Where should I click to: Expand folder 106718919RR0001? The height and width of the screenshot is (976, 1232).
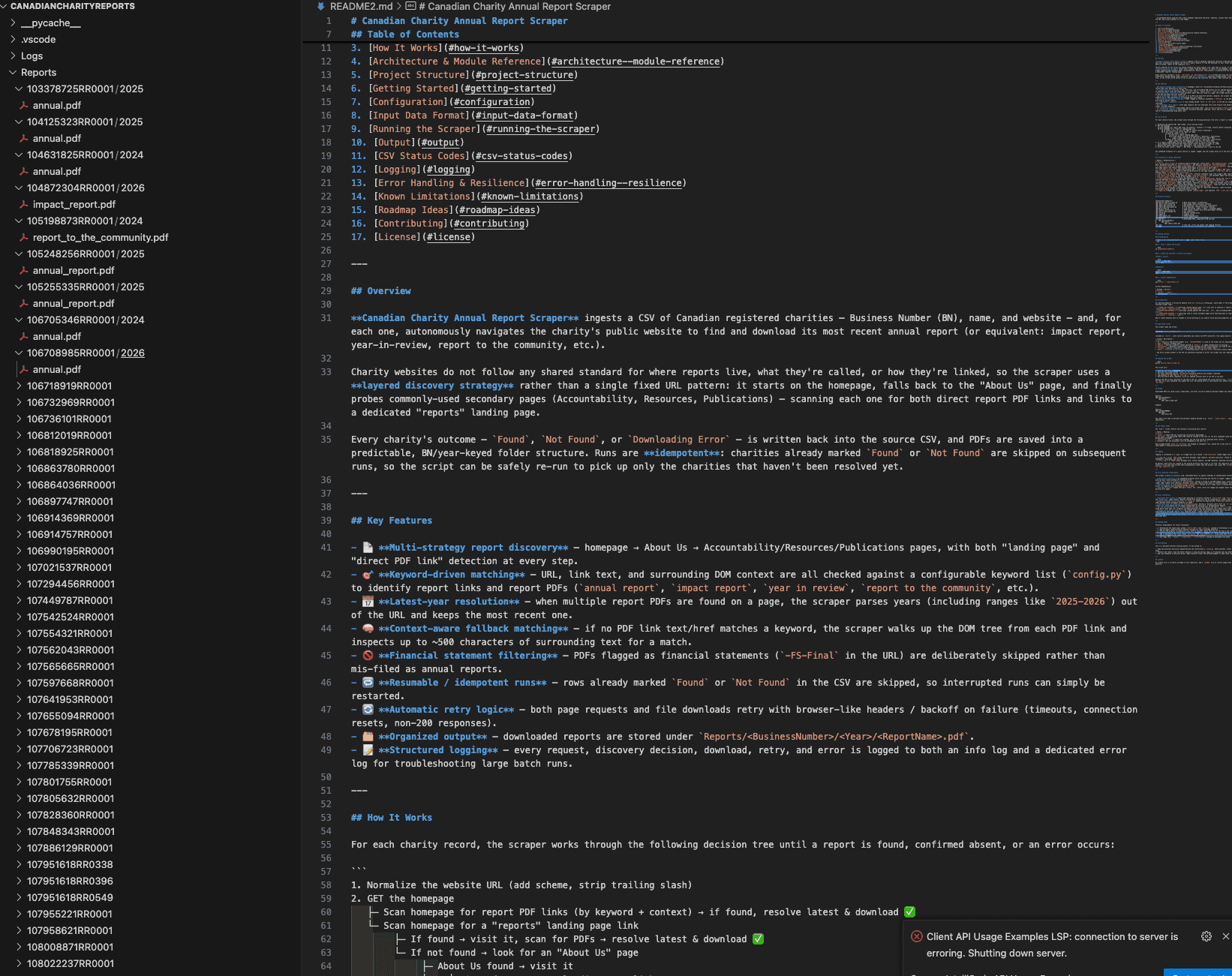pos(19,386)
